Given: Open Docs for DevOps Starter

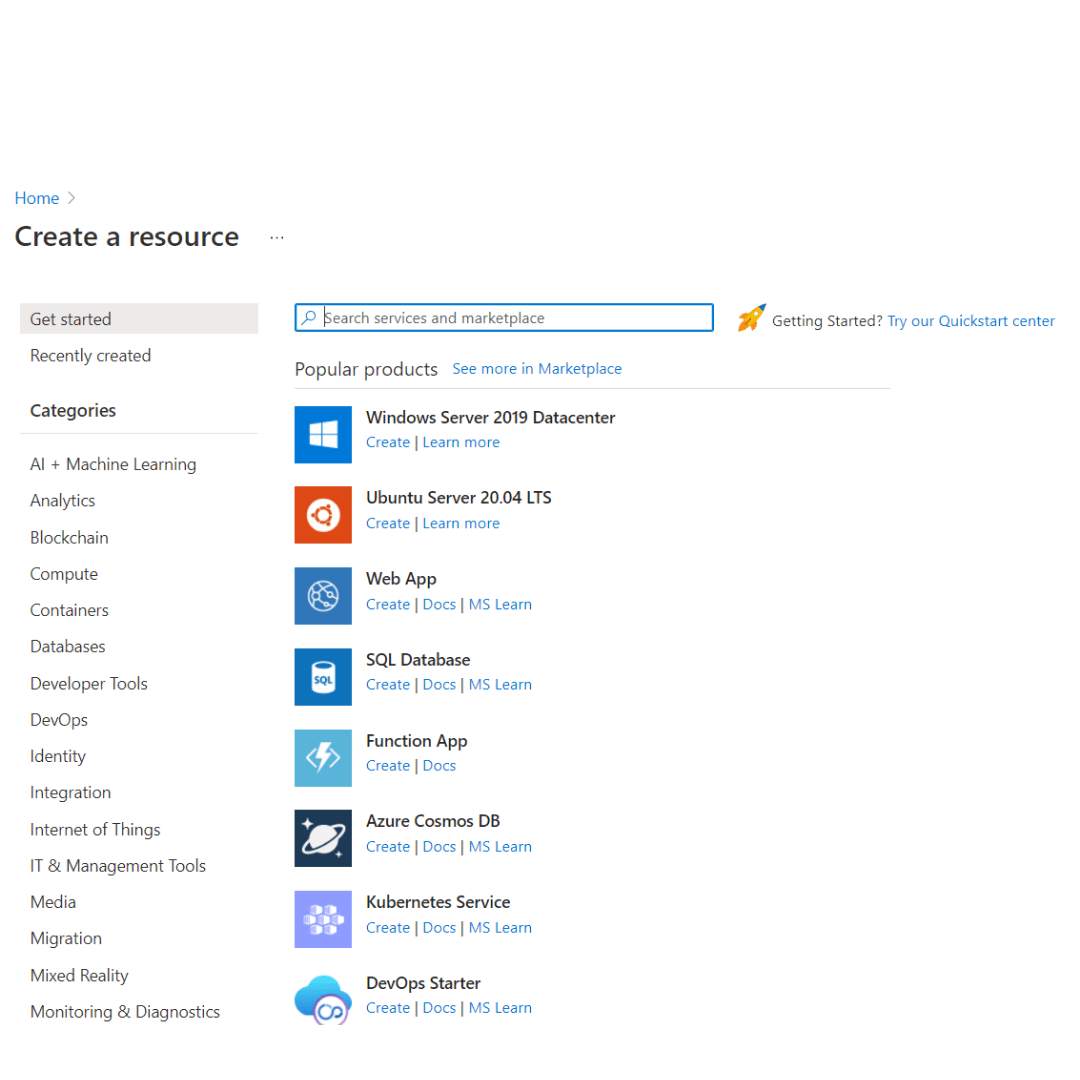Looking at the screenshot, I should pyautogui.click(x=439, y=1008).
